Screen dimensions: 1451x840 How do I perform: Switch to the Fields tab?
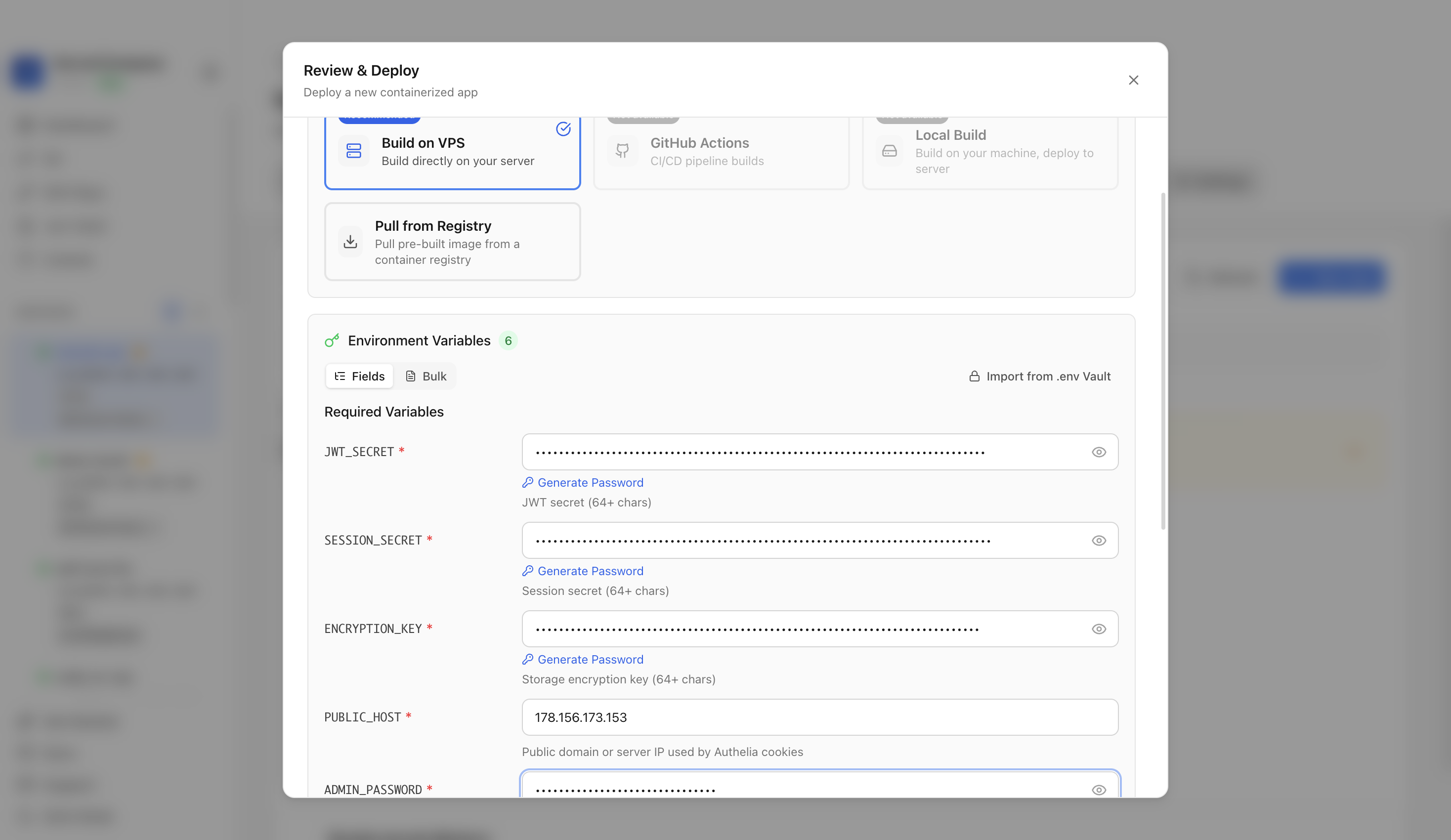(359, 376)
